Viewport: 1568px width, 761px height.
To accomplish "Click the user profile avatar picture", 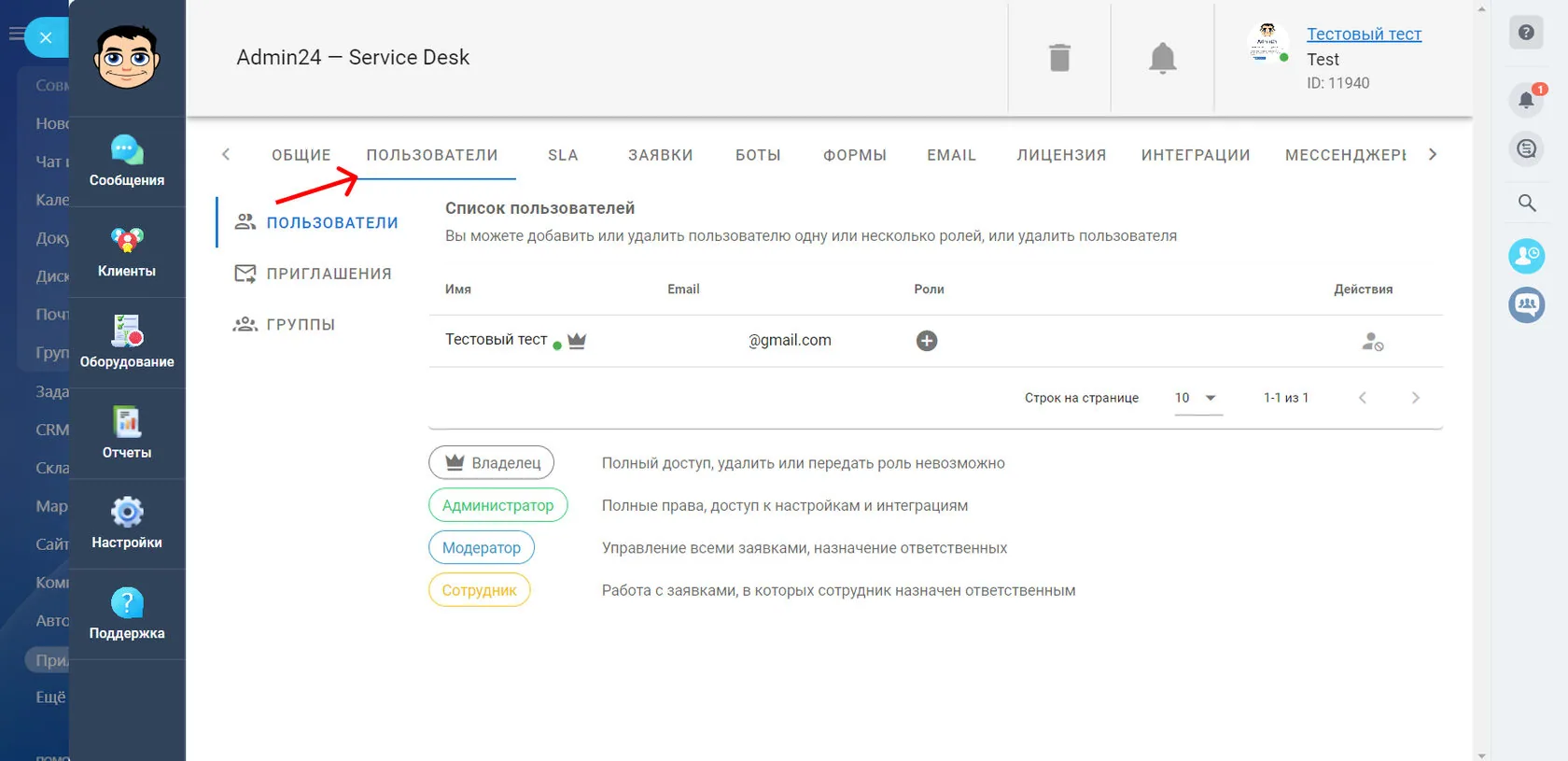I will tap(1267, 43).
